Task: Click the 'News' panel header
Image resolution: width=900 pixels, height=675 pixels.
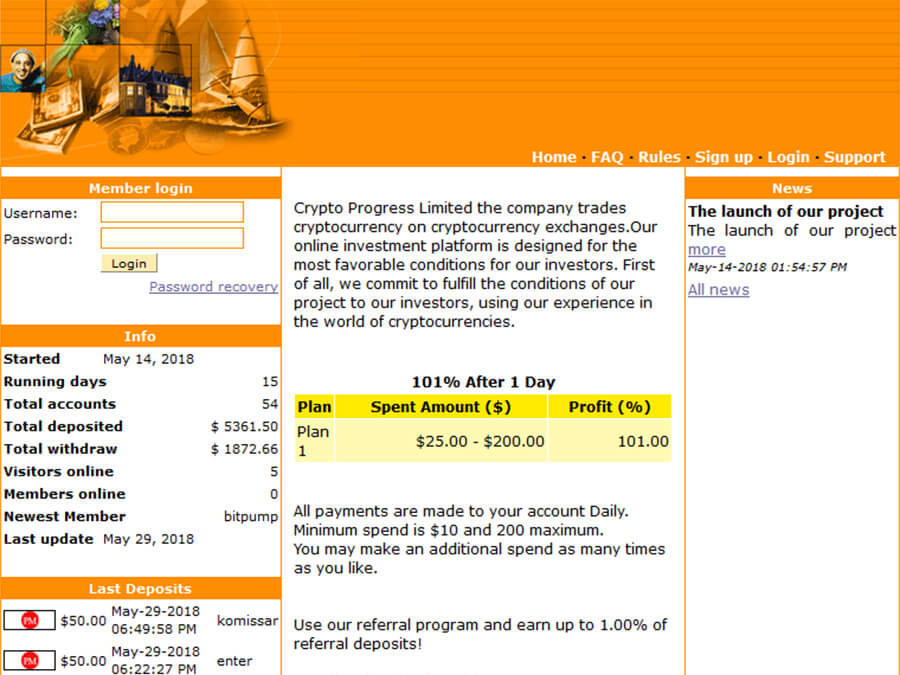Action: click(792, 188)
